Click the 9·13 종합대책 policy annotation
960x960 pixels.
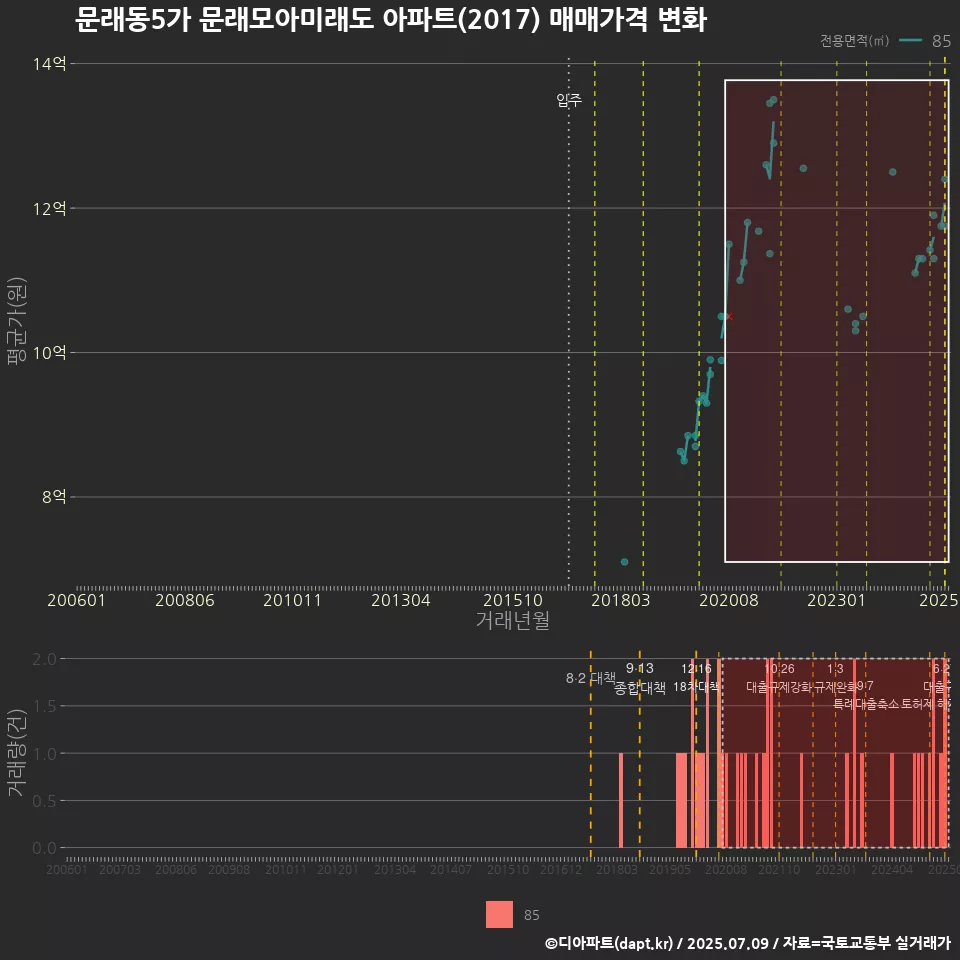click(640, 678)
